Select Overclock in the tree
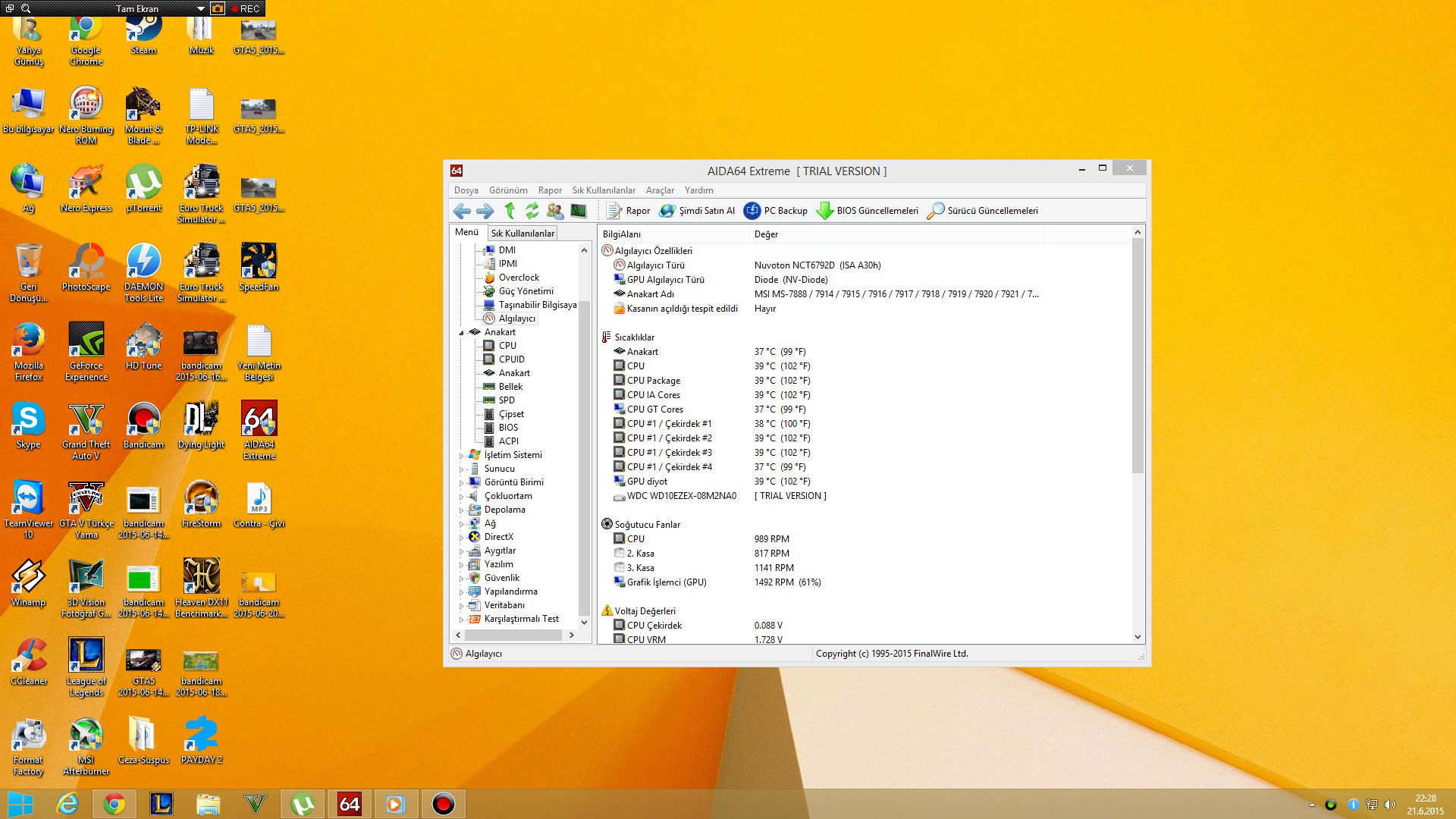 pyautogui.click(x=519, y=278)
